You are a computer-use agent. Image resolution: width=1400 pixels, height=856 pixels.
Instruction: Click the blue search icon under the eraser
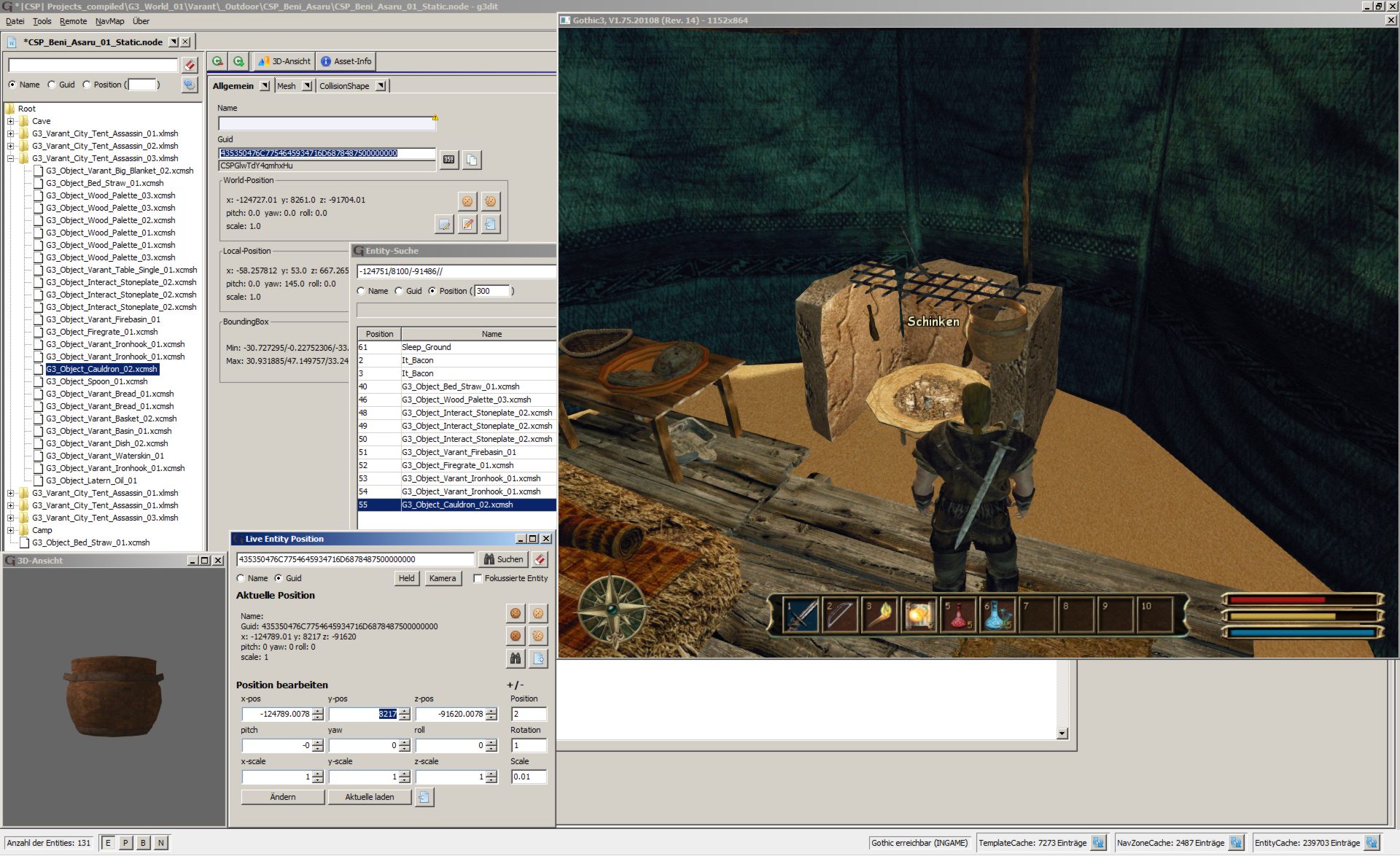coord(190,85)
